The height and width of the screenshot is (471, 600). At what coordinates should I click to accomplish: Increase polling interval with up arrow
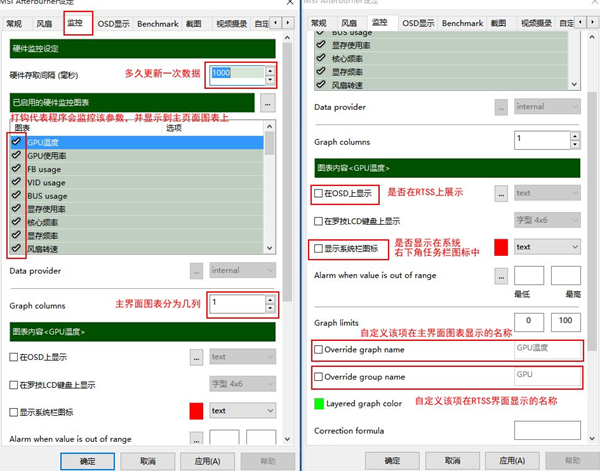pyautogui.click(x=270, y=71)
